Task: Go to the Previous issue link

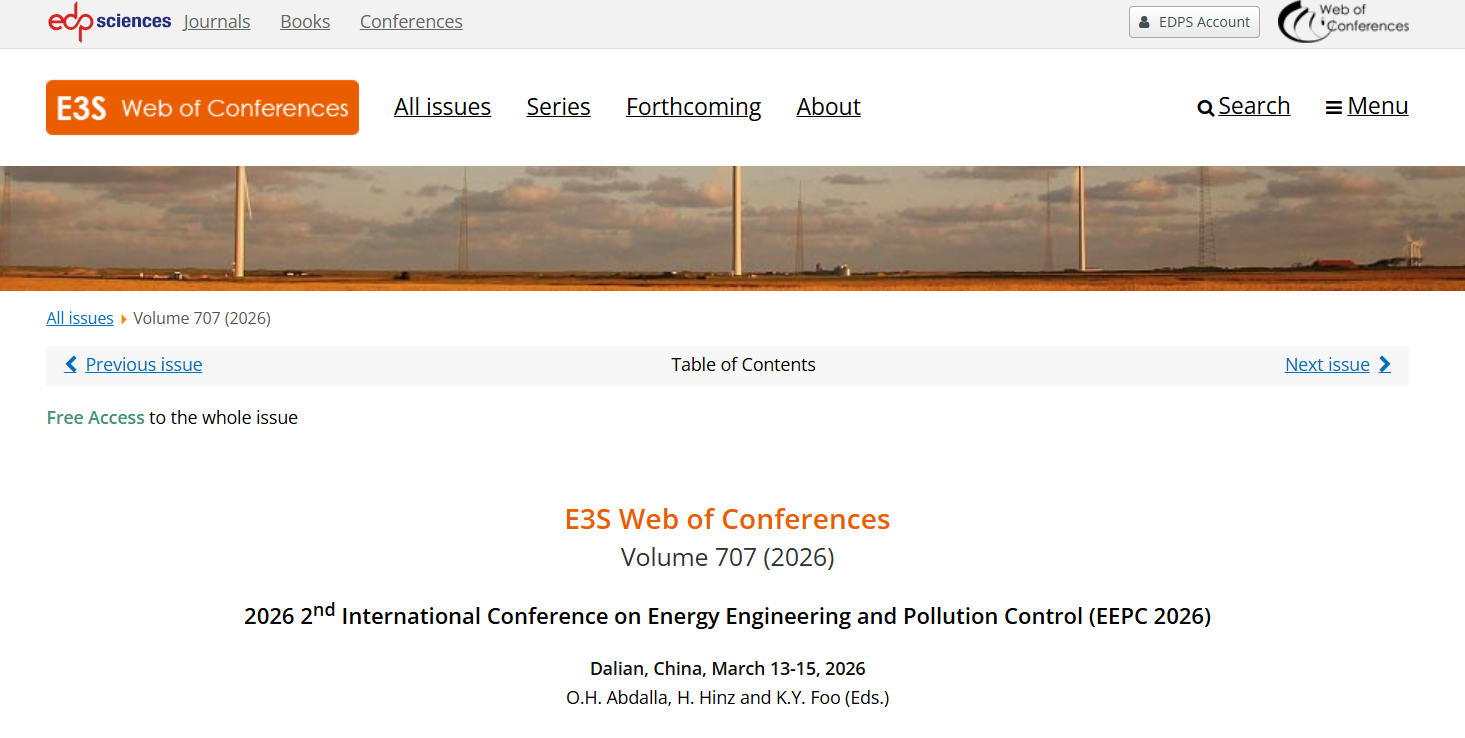Action: click(x=144, y=364)
